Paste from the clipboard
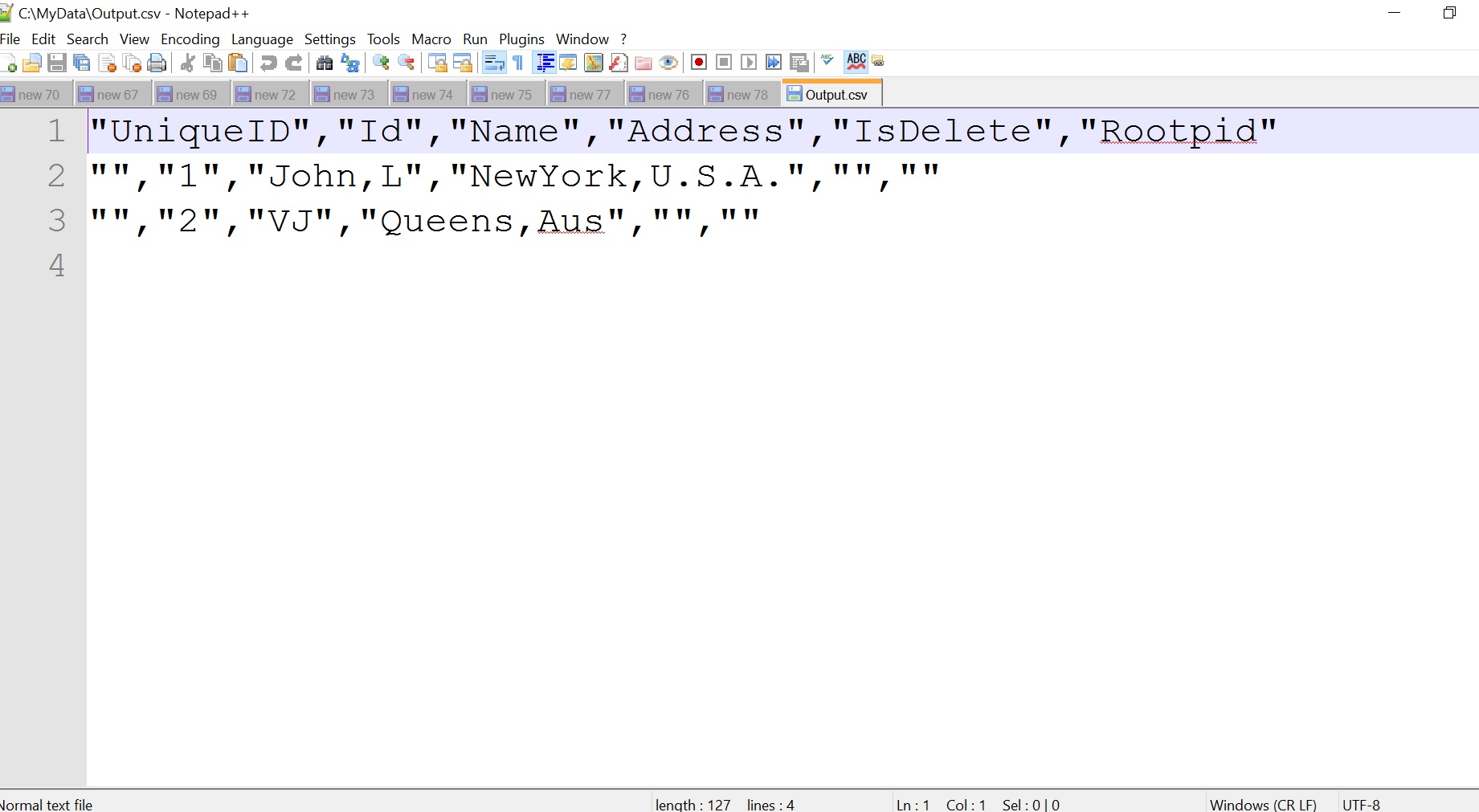Viewport: 1479px width, 812px height. pyautogui.click(x=238, y=63)
